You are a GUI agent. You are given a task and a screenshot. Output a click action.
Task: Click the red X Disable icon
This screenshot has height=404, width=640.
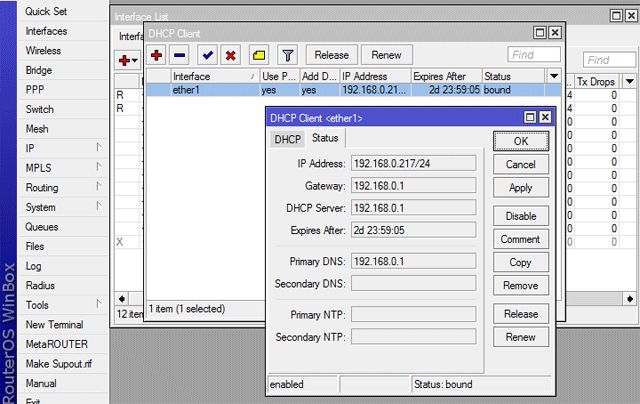click(231, 55)
